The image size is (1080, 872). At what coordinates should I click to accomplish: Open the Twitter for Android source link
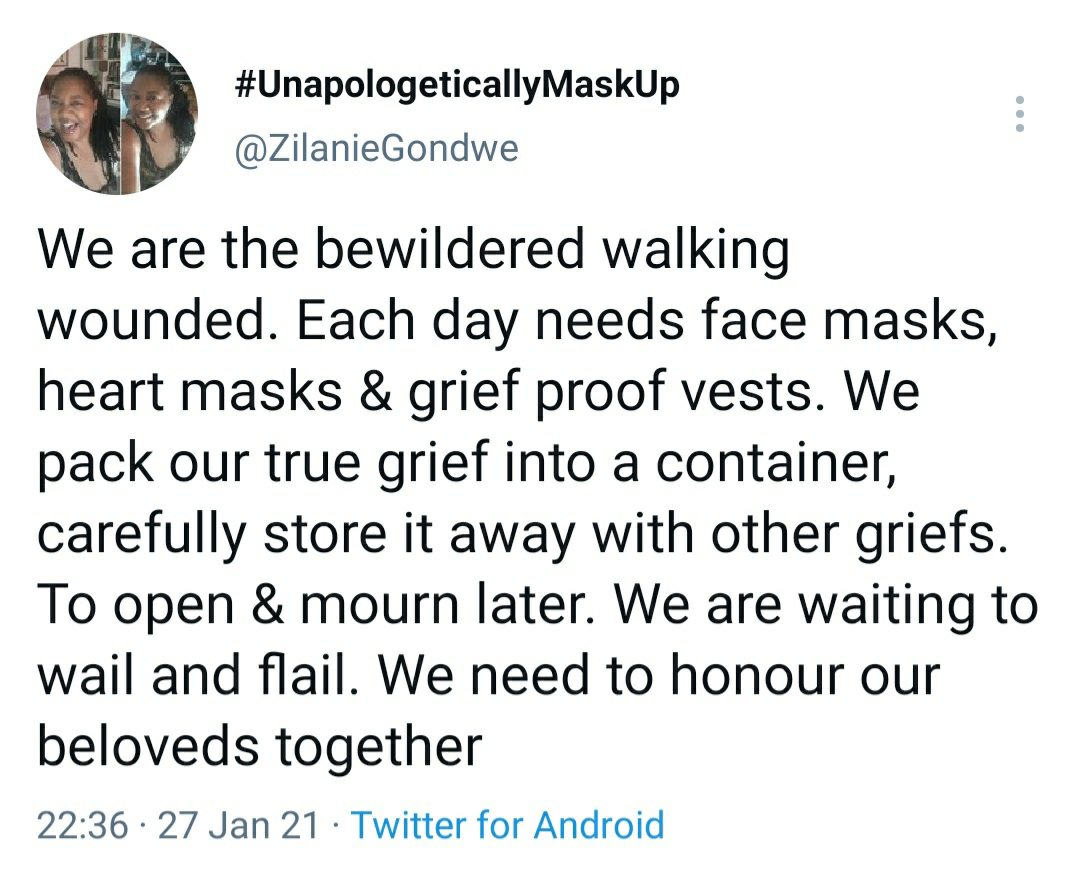(508, 825)
